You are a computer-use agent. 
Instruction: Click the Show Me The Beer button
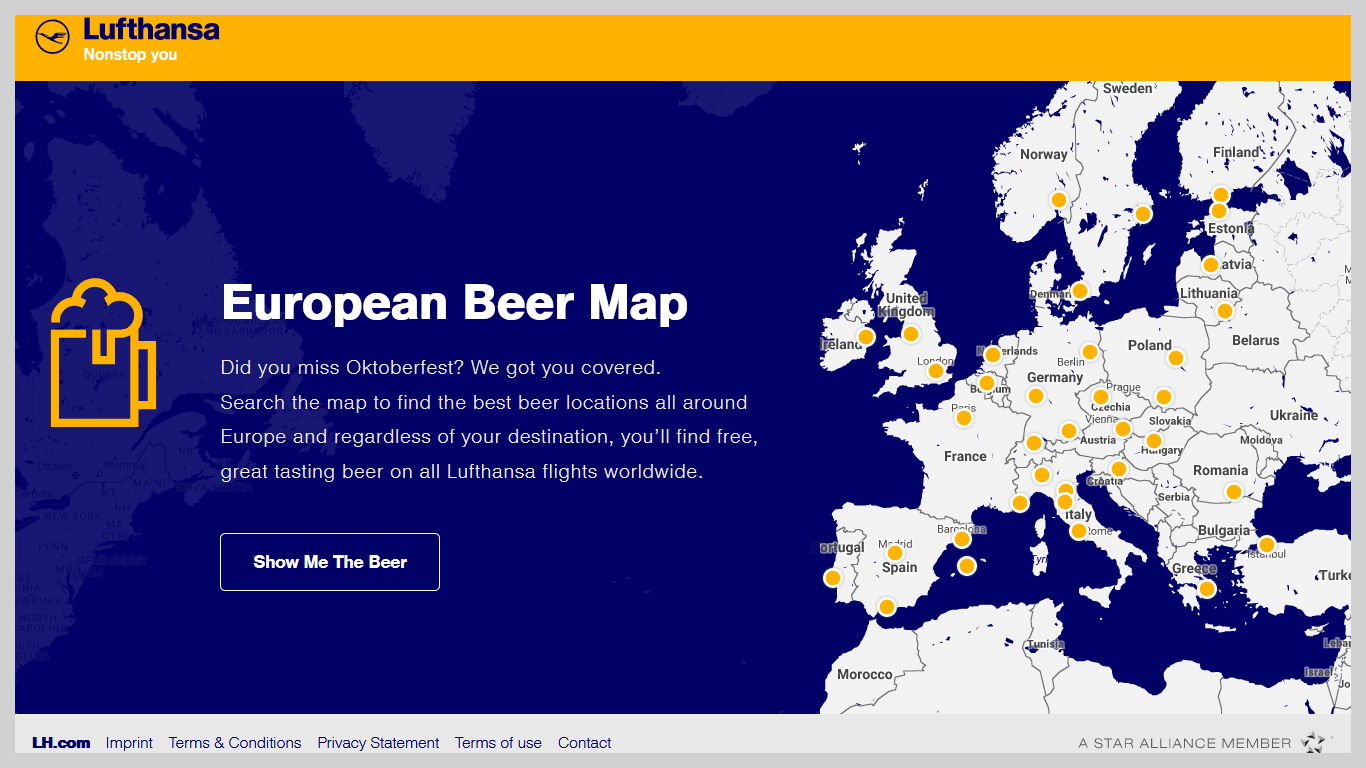click(x=330, y=562)
